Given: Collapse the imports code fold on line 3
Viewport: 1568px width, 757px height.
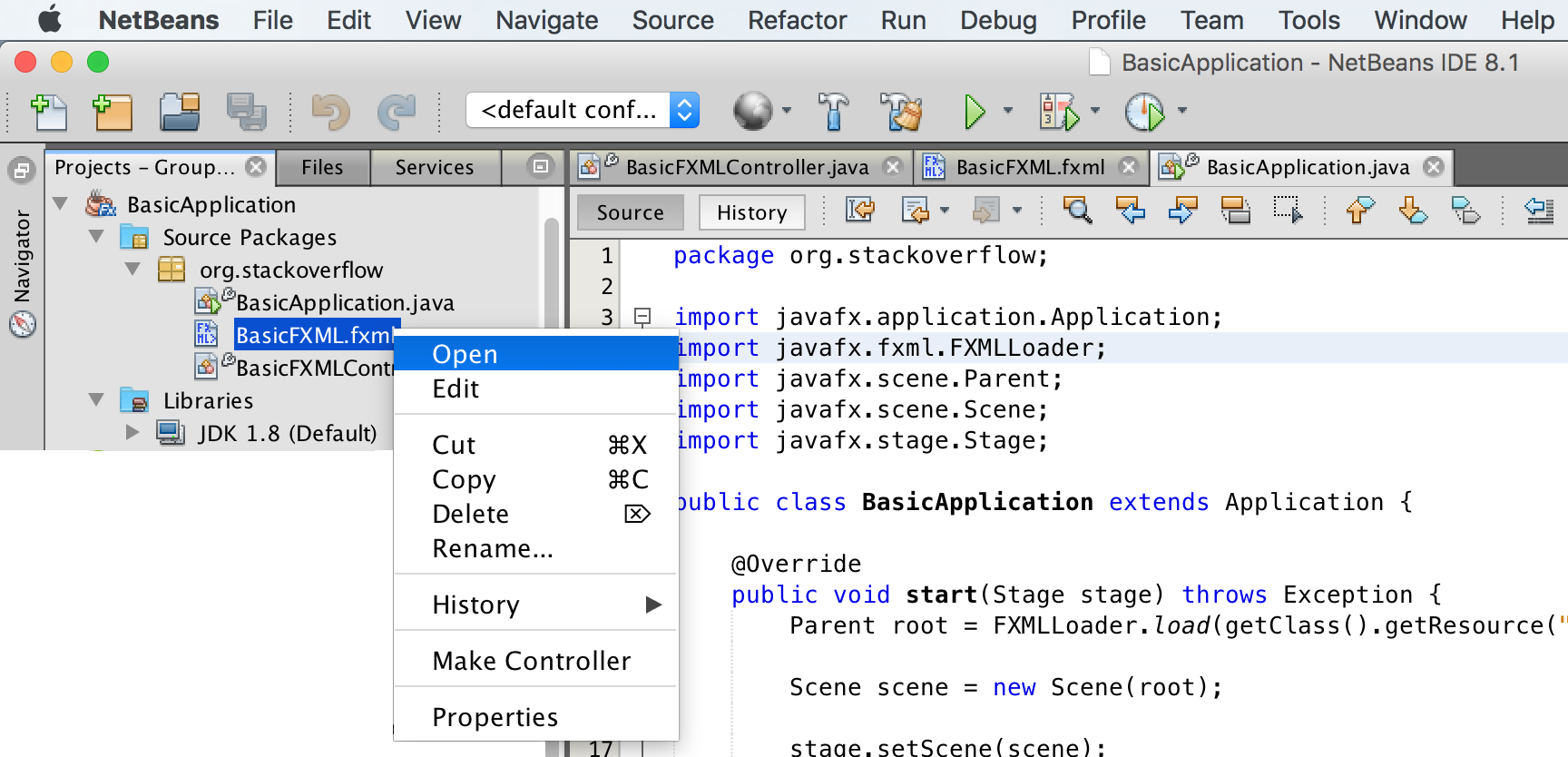Looking at the screenshot, I should [642, 317].
